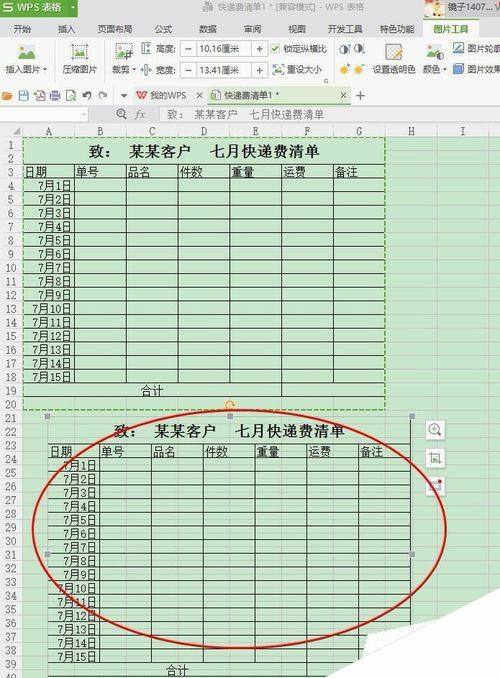Click Set Transparent Color (设置透明色) icon
The height and width of the screenshot is (678, 500).
coord(394,52)
